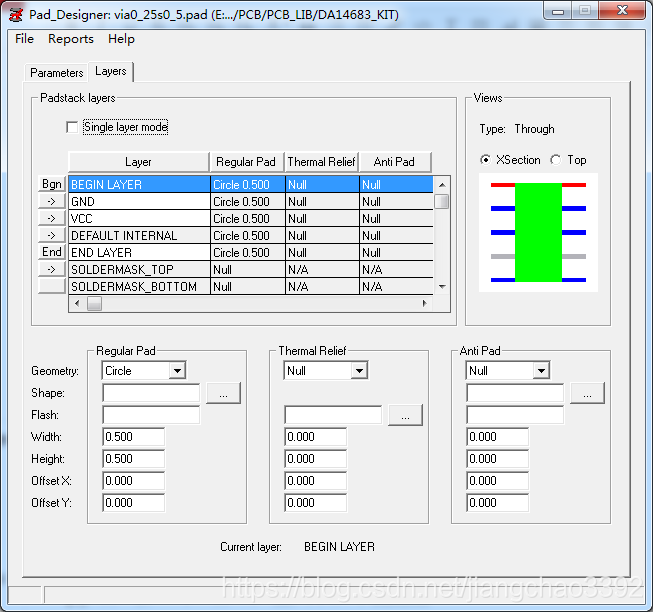Open the Reports menu
This screenshot has width=653, height=612.
[71, 39]
